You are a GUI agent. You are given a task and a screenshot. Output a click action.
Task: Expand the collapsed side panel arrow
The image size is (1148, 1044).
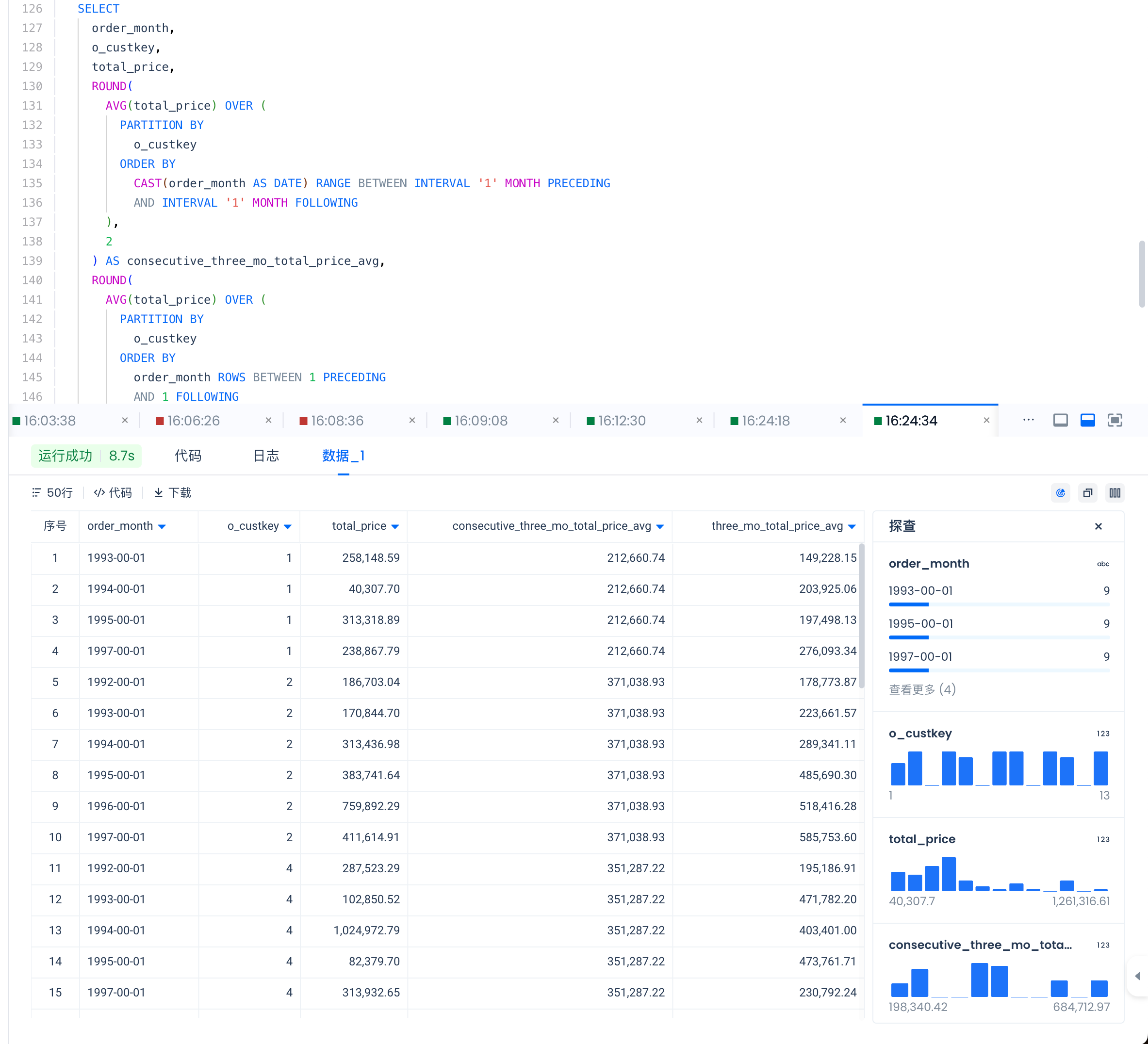coord(1137,976)
